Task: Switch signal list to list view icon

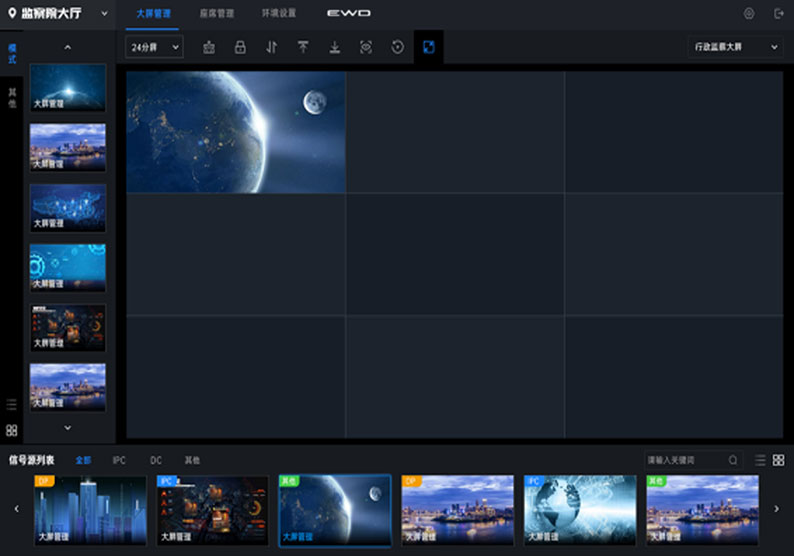Action: (760, 460)
